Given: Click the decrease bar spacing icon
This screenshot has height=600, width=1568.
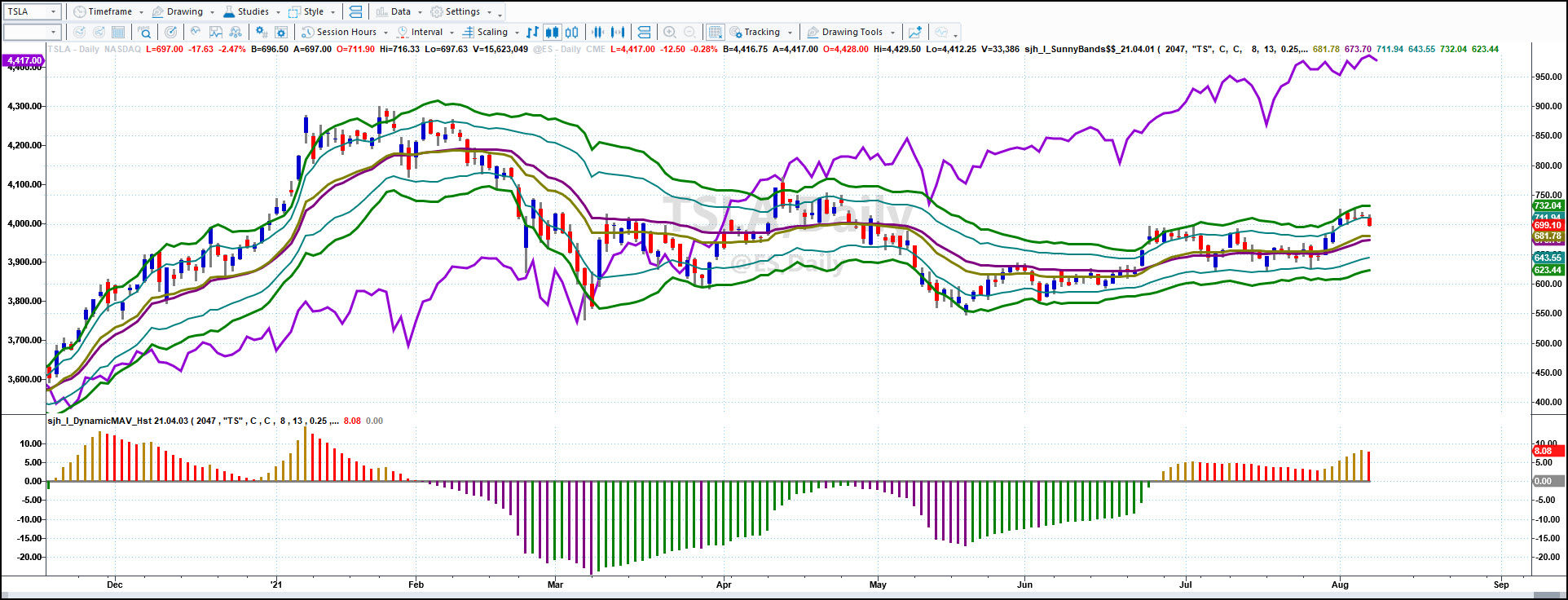Looking at the screenshot, I should 597,32.
